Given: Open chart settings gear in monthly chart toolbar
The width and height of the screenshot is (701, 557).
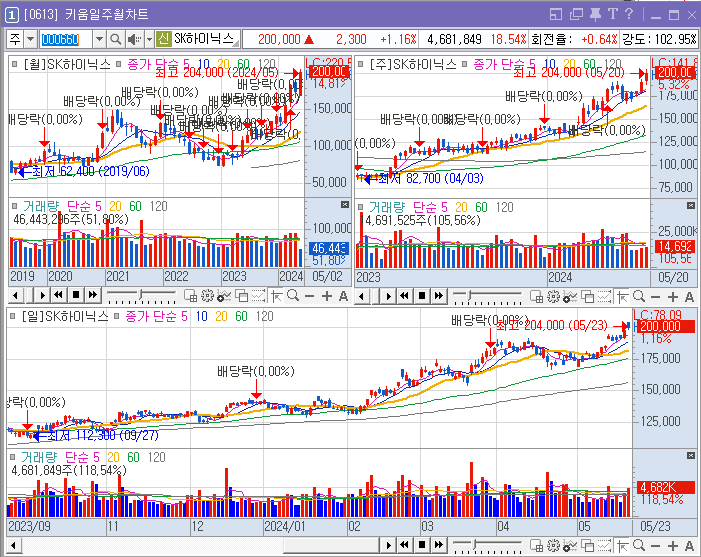Looking at the screenshot, I should click(x=207, y=295).
